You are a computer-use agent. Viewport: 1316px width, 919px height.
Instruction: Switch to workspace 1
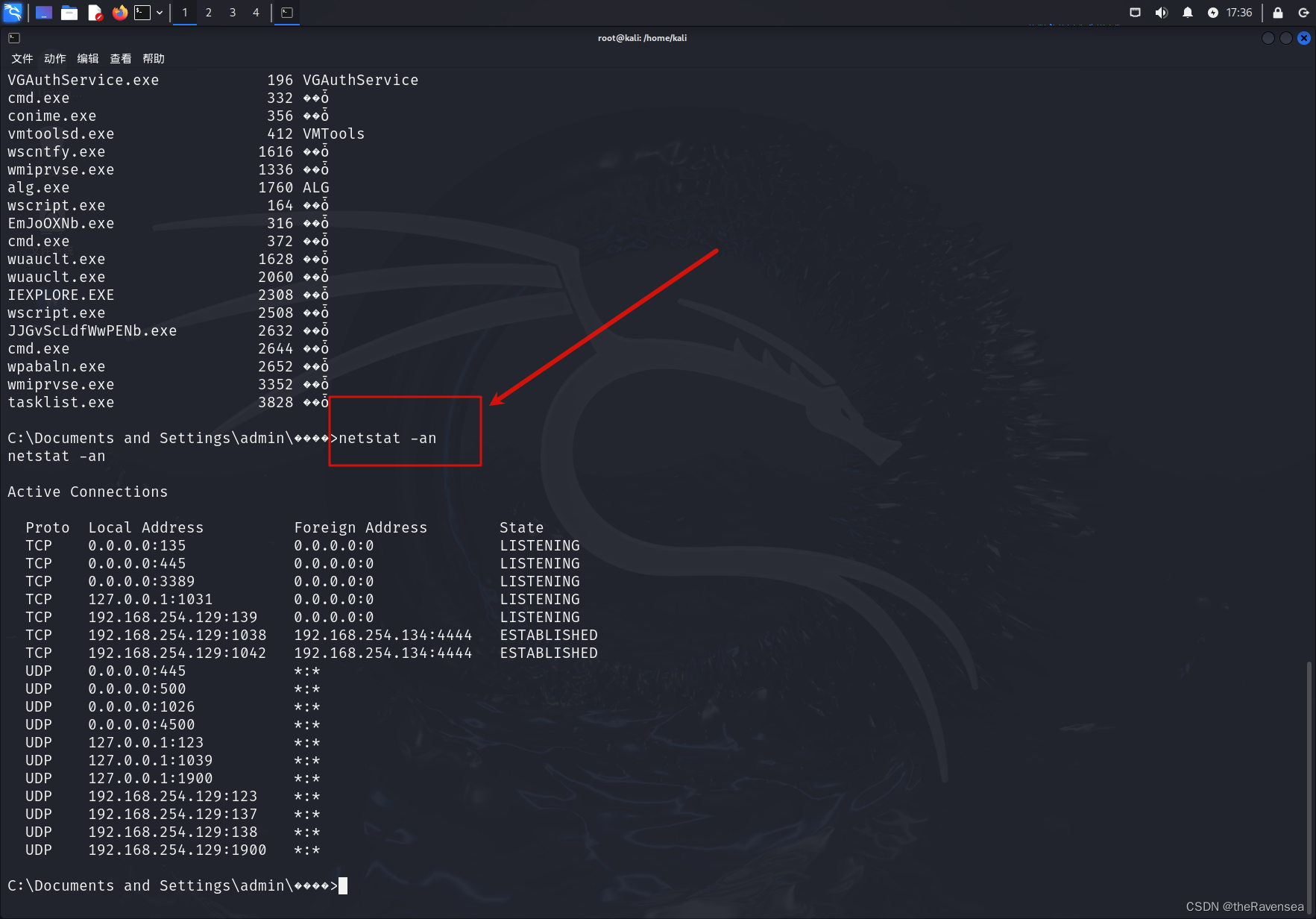click(185, 13)
